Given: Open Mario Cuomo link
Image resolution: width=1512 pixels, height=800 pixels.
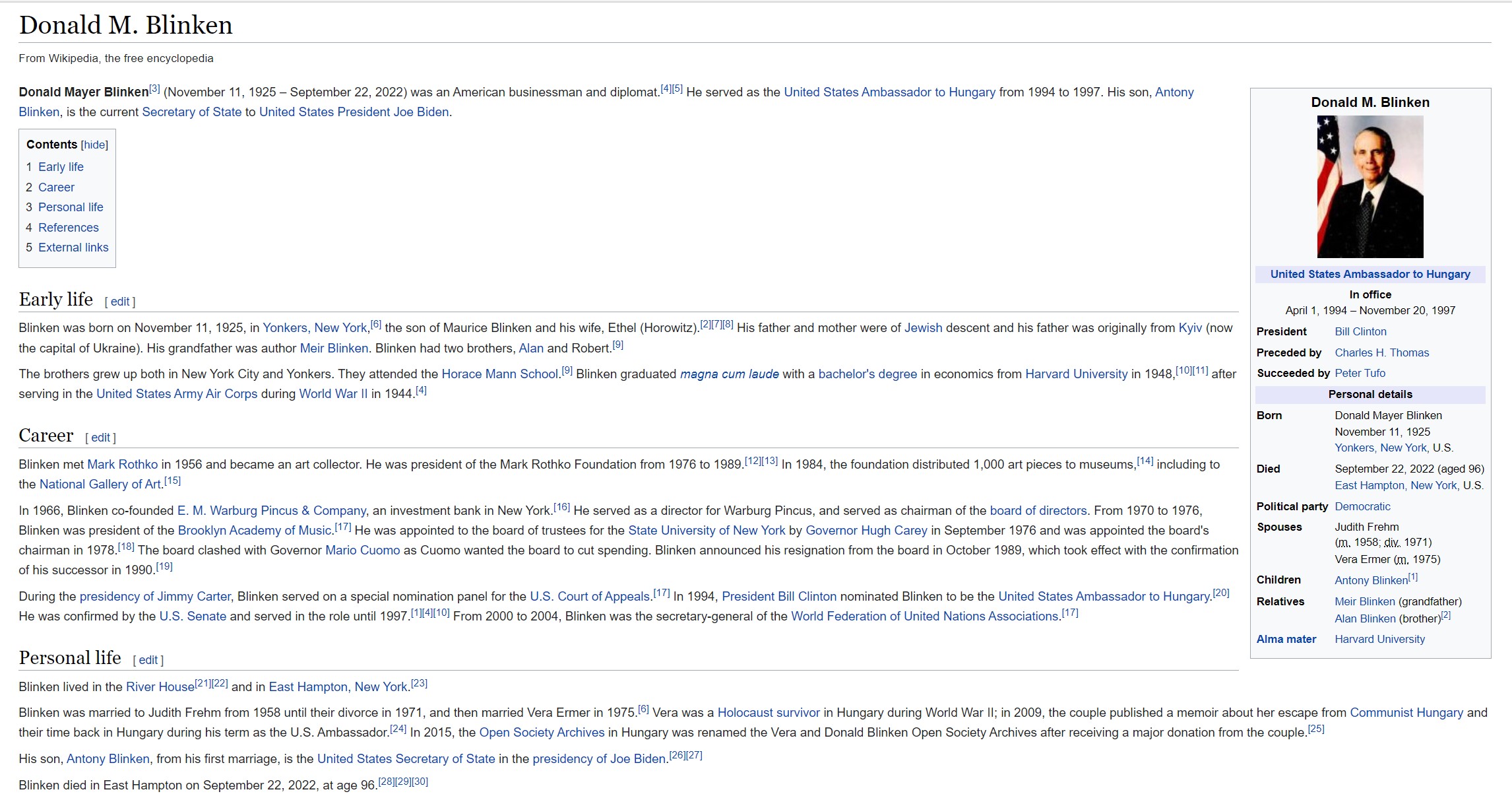Looking at the screenshot, I should pyautogui.click(x=362, y=550).
